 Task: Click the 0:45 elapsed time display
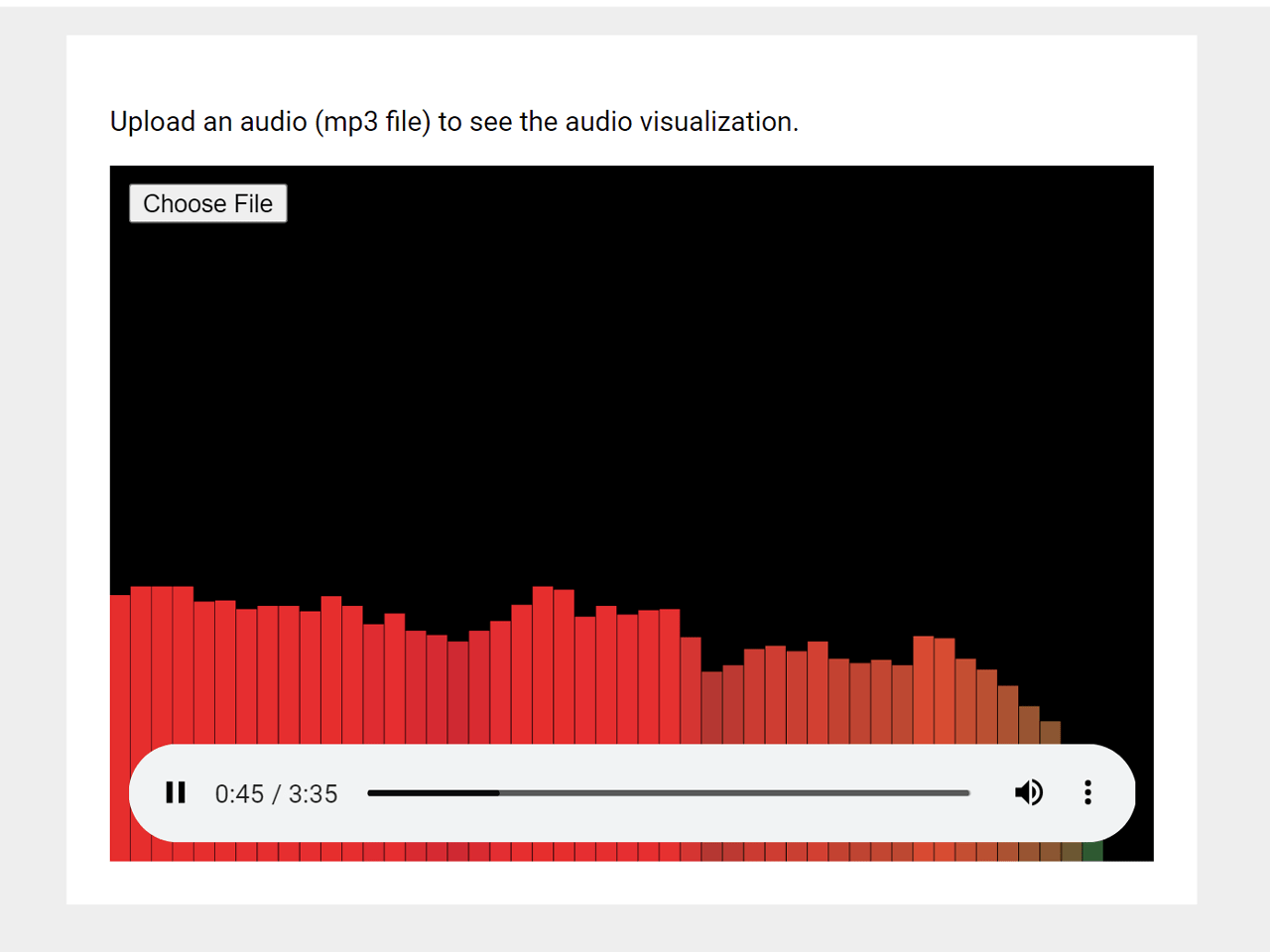point(239,793)
